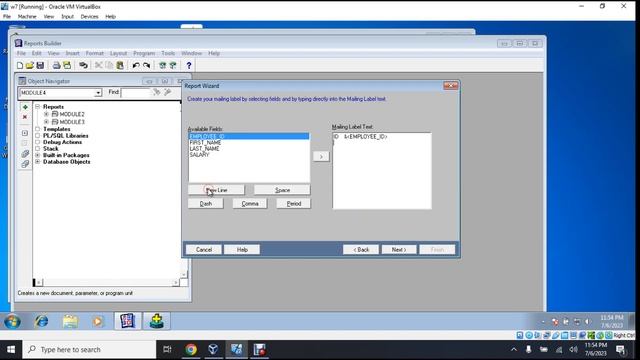This screenshot has width=640, height=360.
Task: Open Windows Explorer folder on Windows 7 taskbar
Action: [70, 322]
